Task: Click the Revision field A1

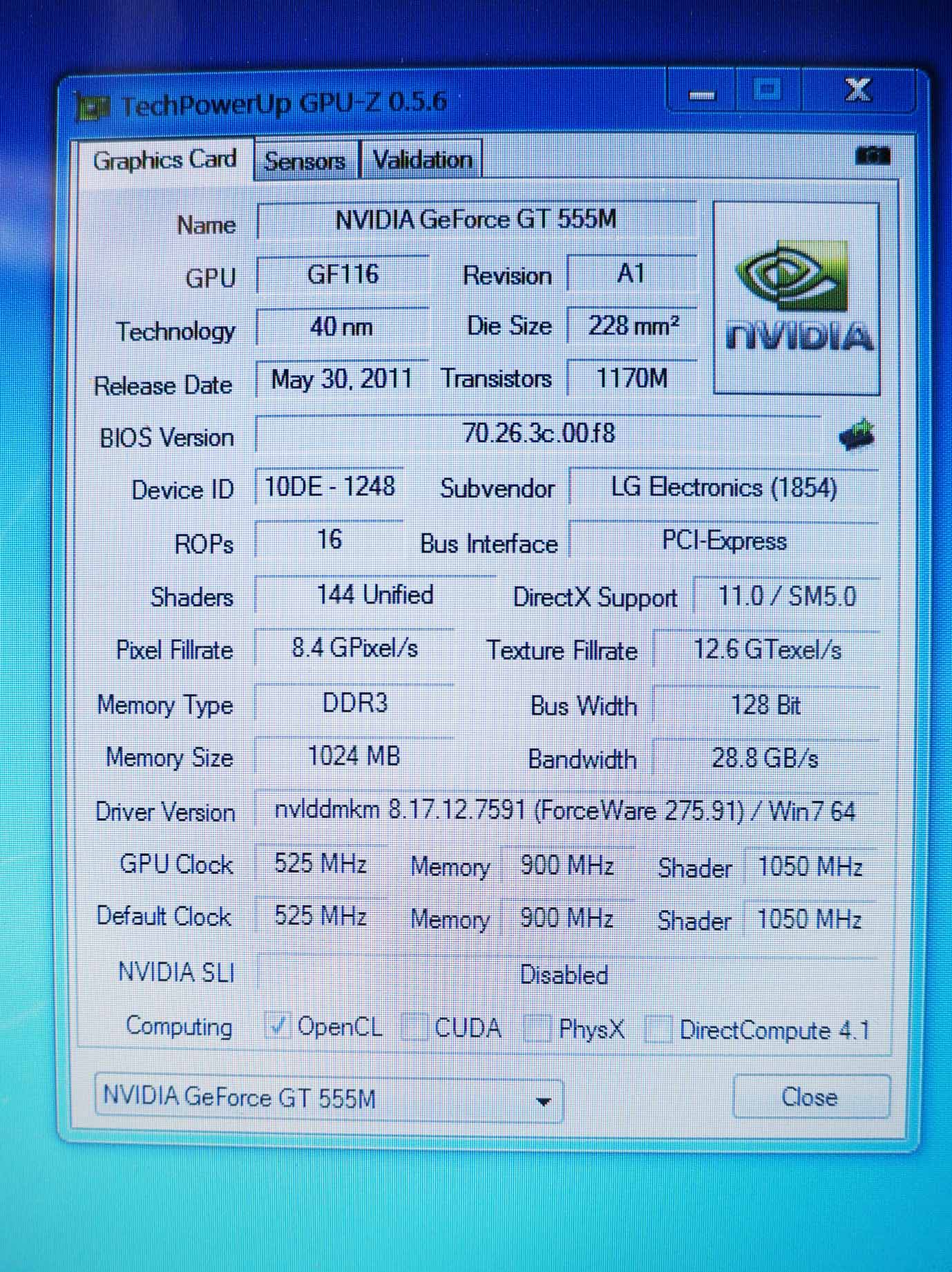Action: (631, 274)
